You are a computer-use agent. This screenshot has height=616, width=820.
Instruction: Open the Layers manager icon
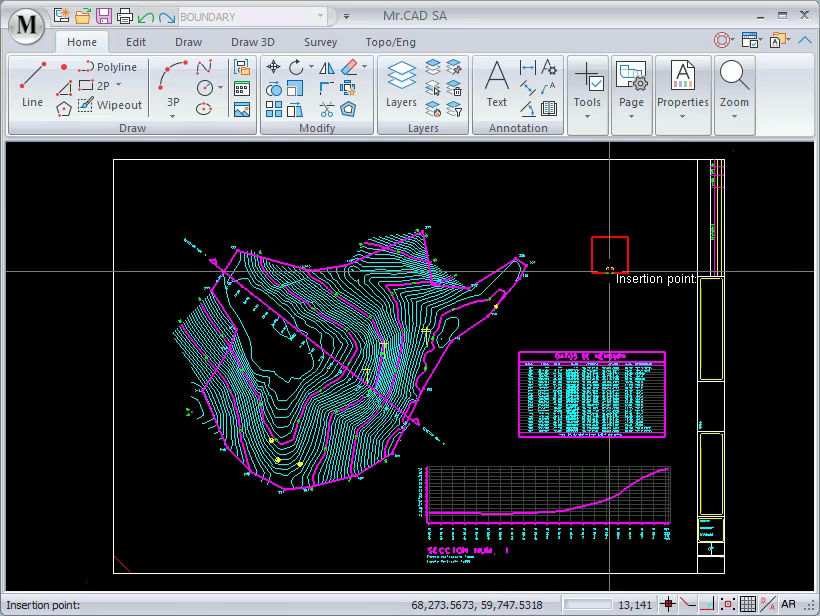pyautogui.click(x=401, y=84)
